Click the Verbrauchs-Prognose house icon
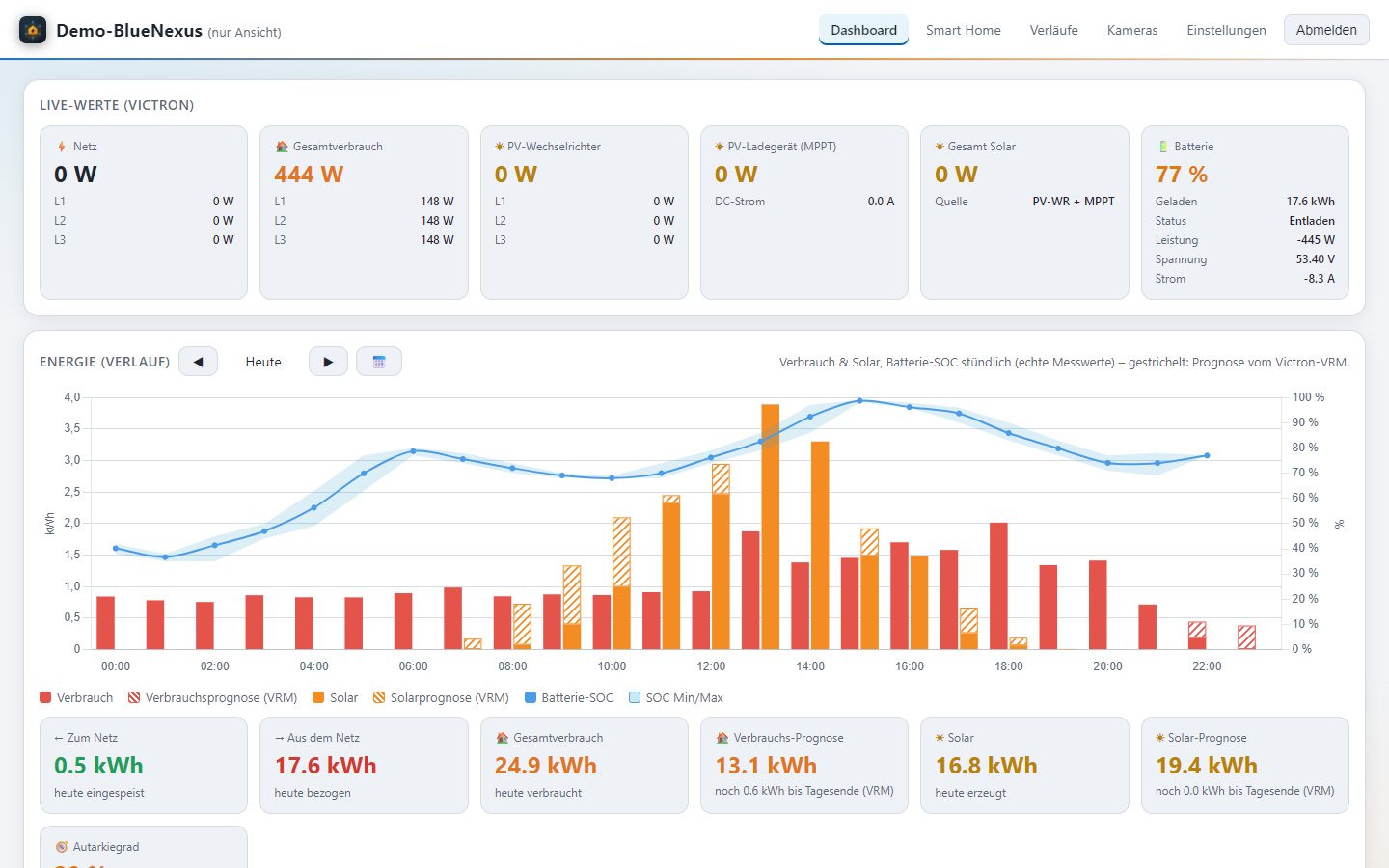 [x=722, y=738]
